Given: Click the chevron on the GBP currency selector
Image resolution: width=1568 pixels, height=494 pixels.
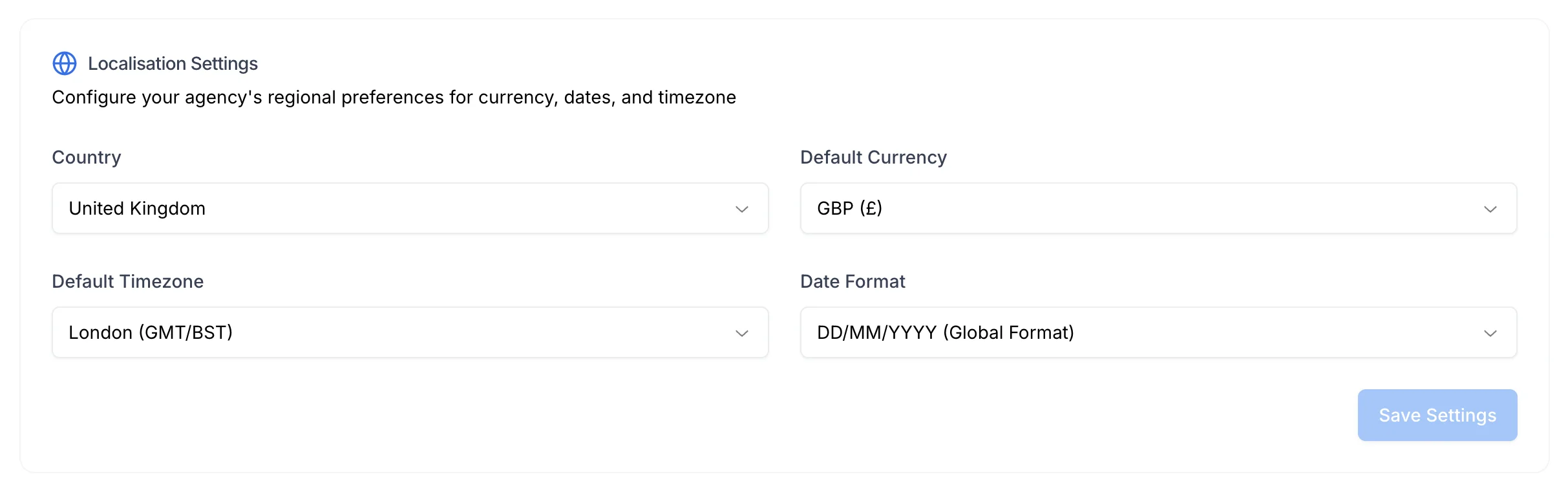Looking at the screenshot, I should [x=1490, y=209].
